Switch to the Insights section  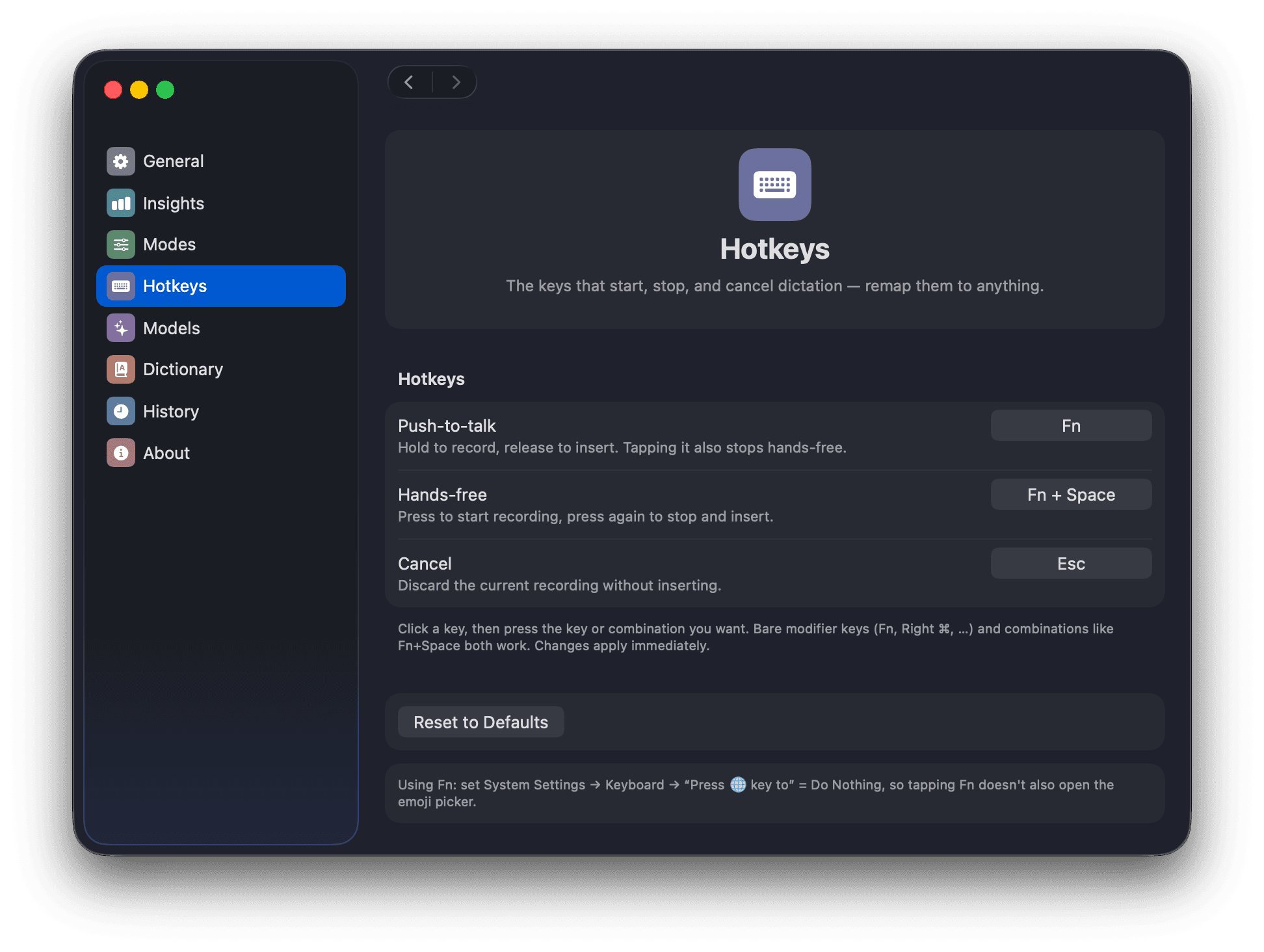click(x=221, y=203)
